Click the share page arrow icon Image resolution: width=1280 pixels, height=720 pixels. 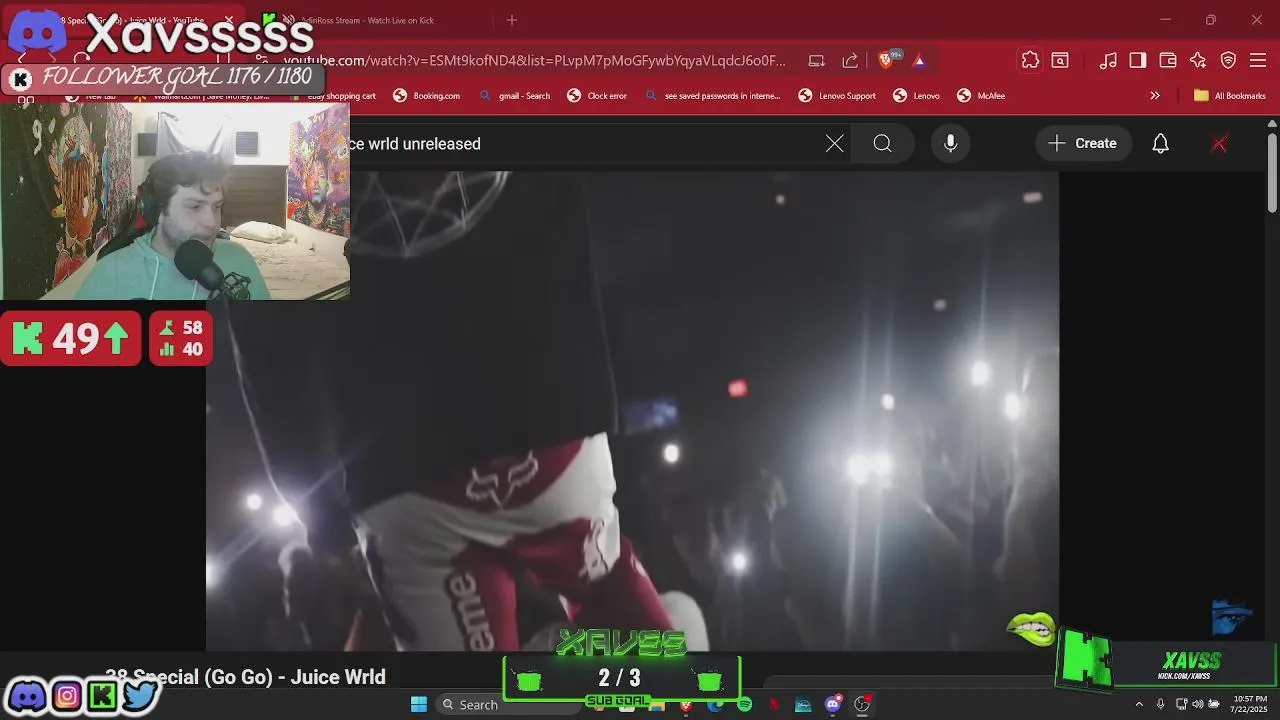coord(850,60)
